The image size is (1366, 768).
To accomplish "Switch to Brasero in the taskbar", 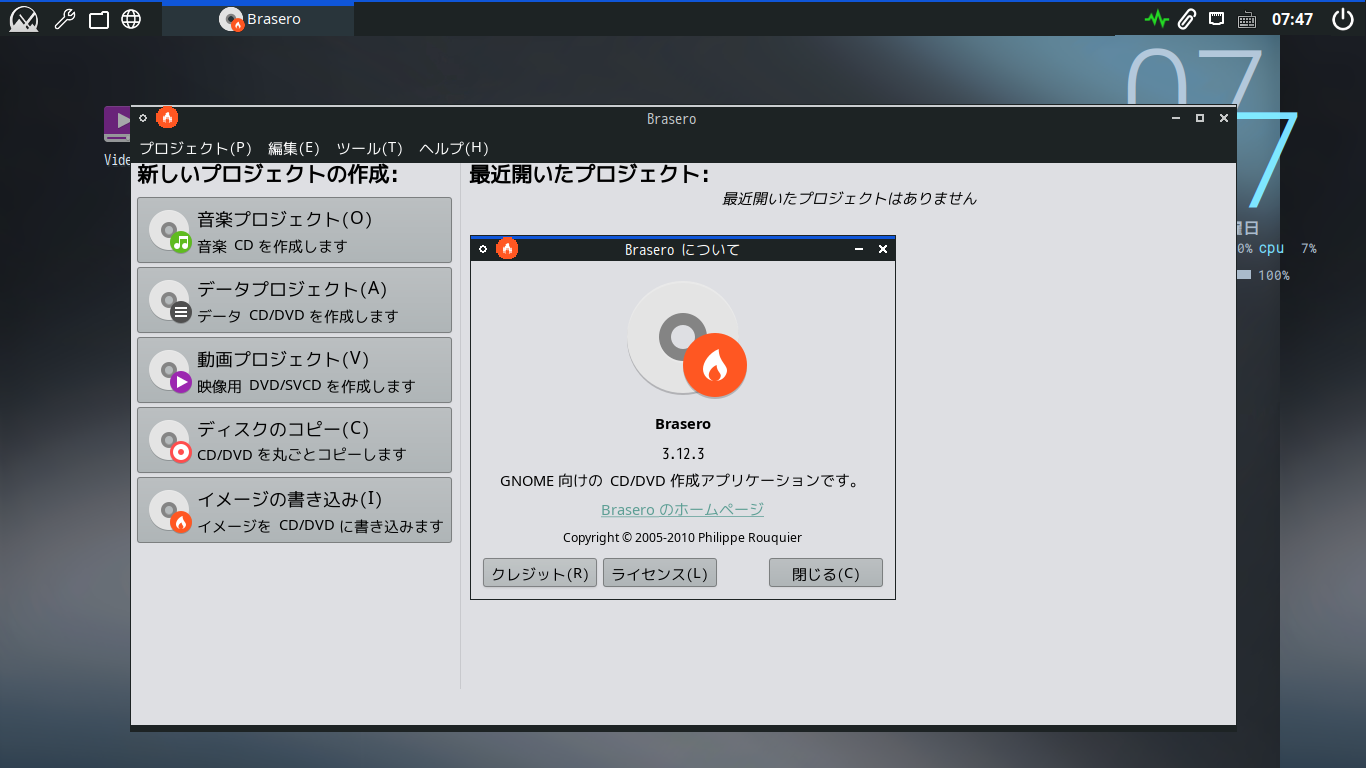I will point(258,19).
